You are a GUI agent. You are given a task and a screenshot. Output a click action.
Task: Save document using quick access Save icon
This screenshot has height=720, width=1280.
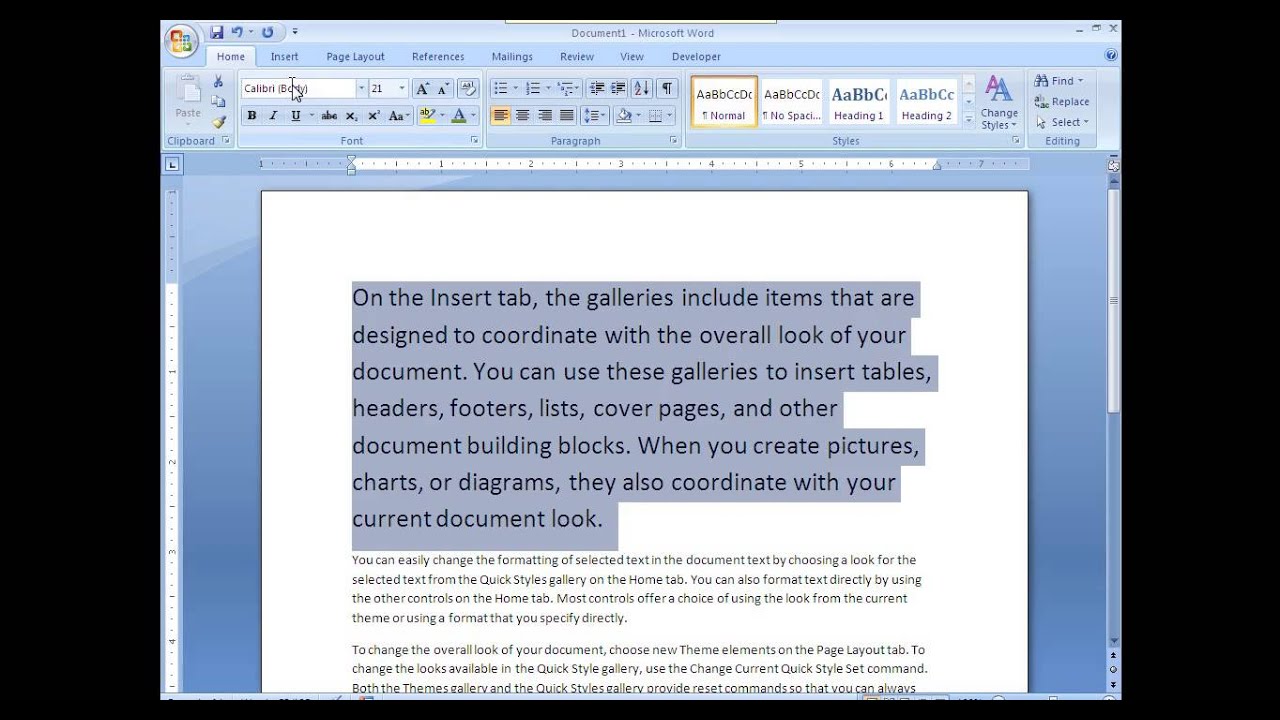(217, 32)
